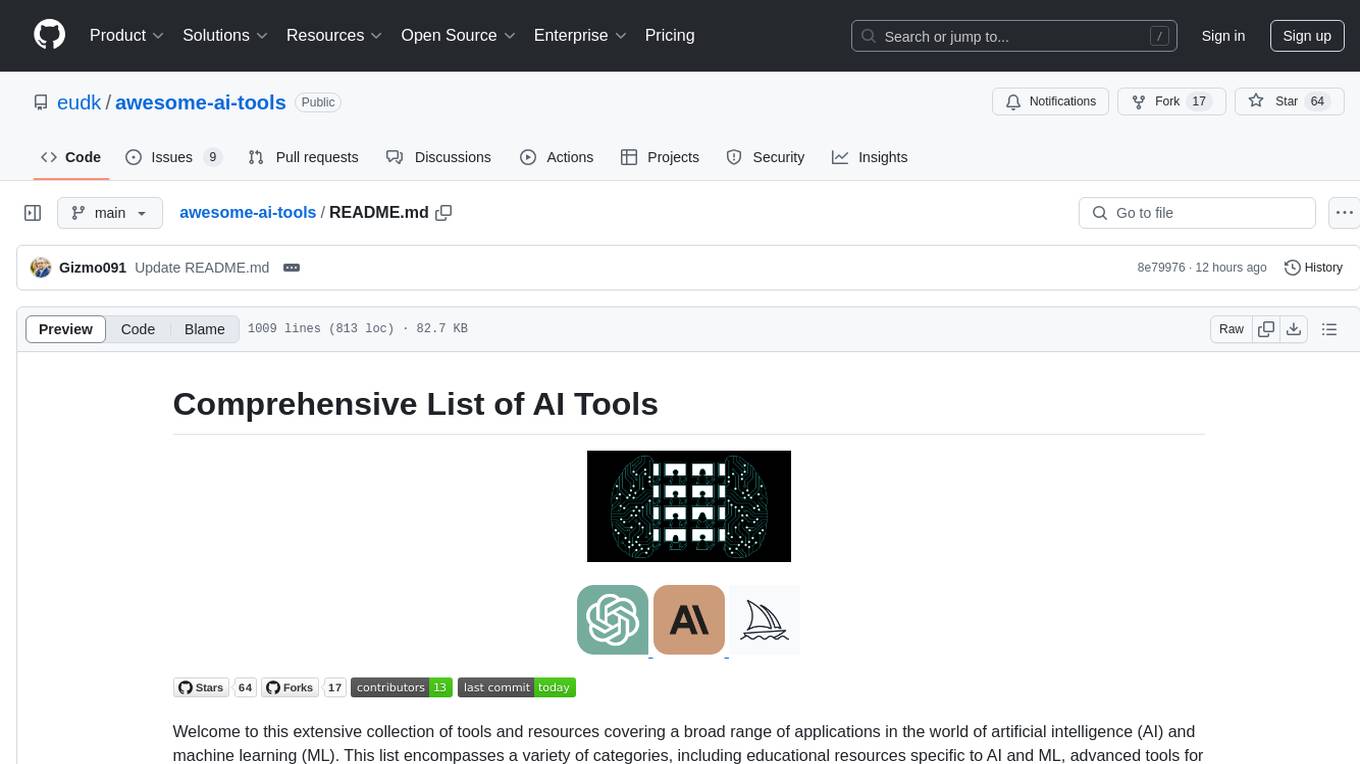Image resolution: width=1360 pixels, height=764 pixels.
Task: Open the awesome-ai-tools repository link
Action: tap(201, 102)
